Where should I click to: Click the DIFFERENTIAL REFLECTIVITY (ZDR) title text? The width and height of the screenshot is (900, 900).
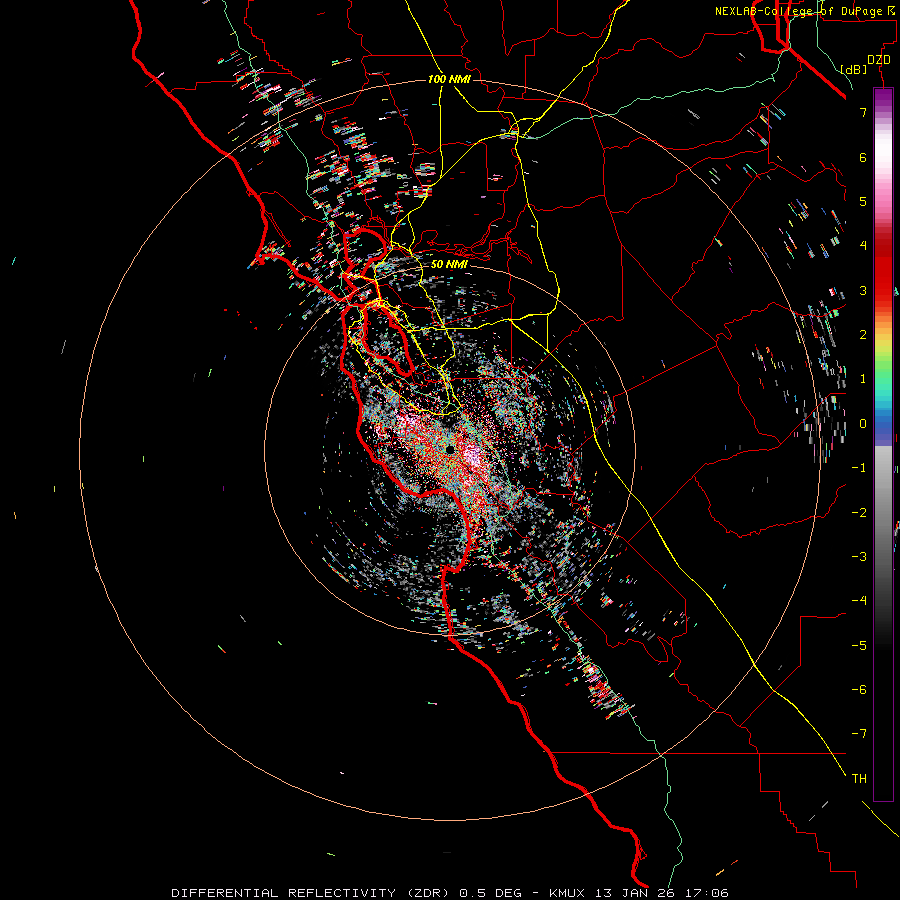point(313,893)
